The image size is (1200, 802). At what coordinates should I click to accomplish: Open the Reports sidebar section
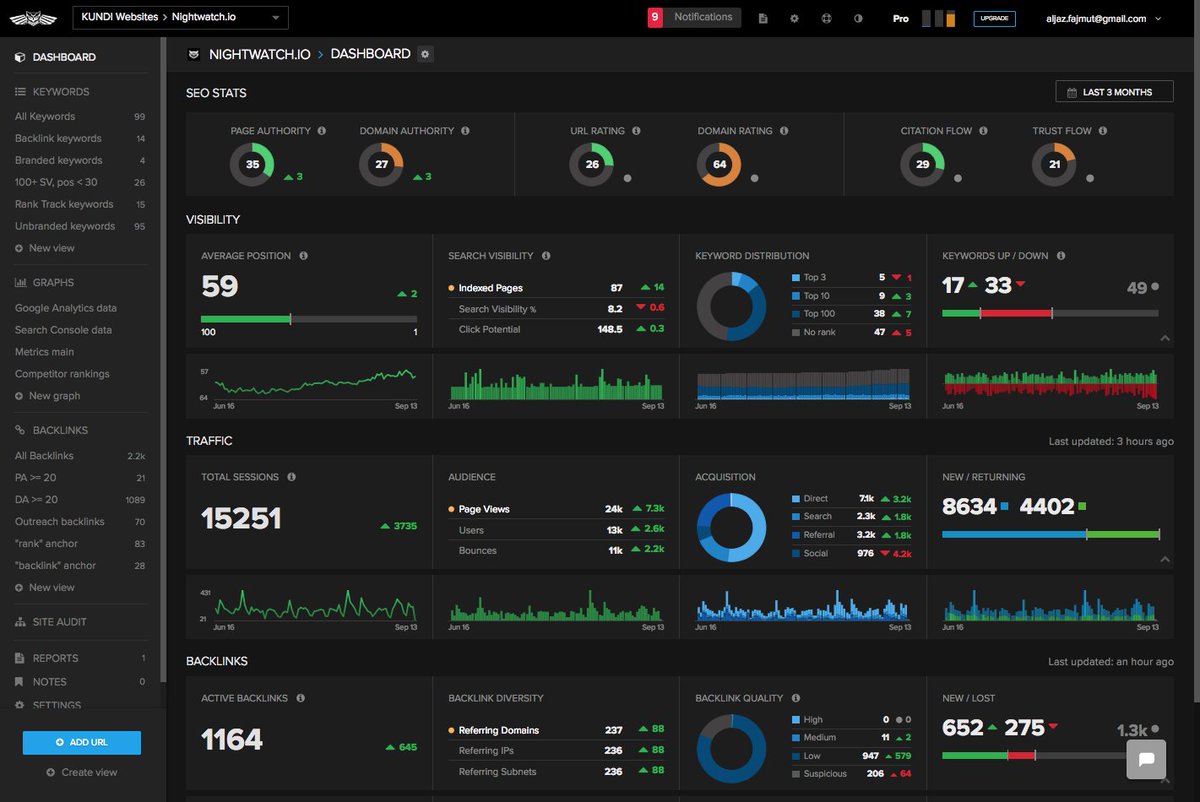(x=80, y=658)
